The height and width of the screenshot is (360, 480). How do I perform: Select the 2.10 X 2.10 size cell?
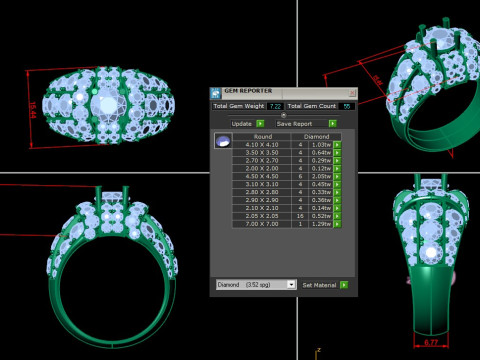262,208
